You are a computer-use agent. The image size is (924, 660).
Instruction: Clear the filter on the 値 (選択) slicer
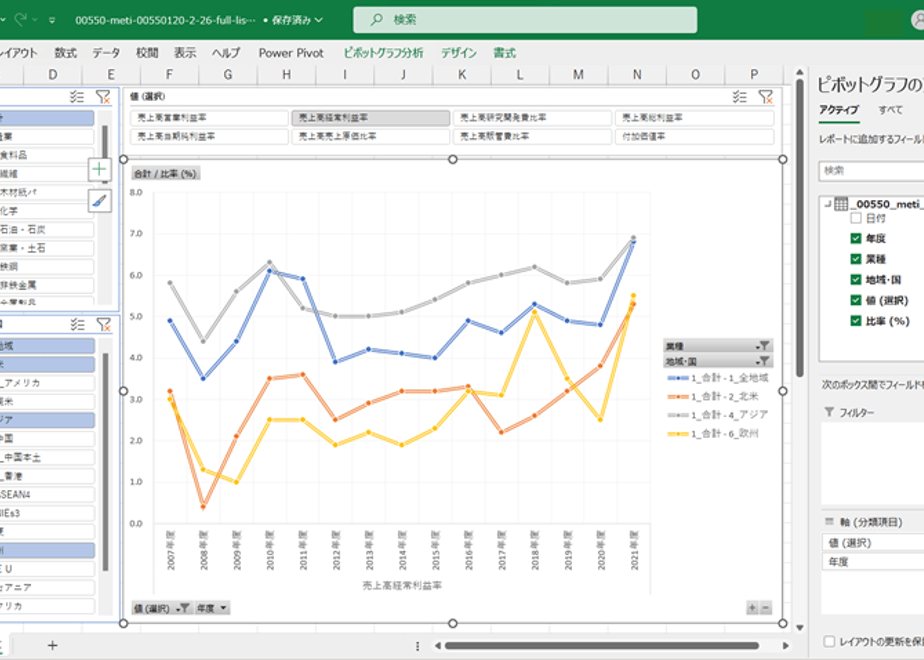(x=765, y=97)
